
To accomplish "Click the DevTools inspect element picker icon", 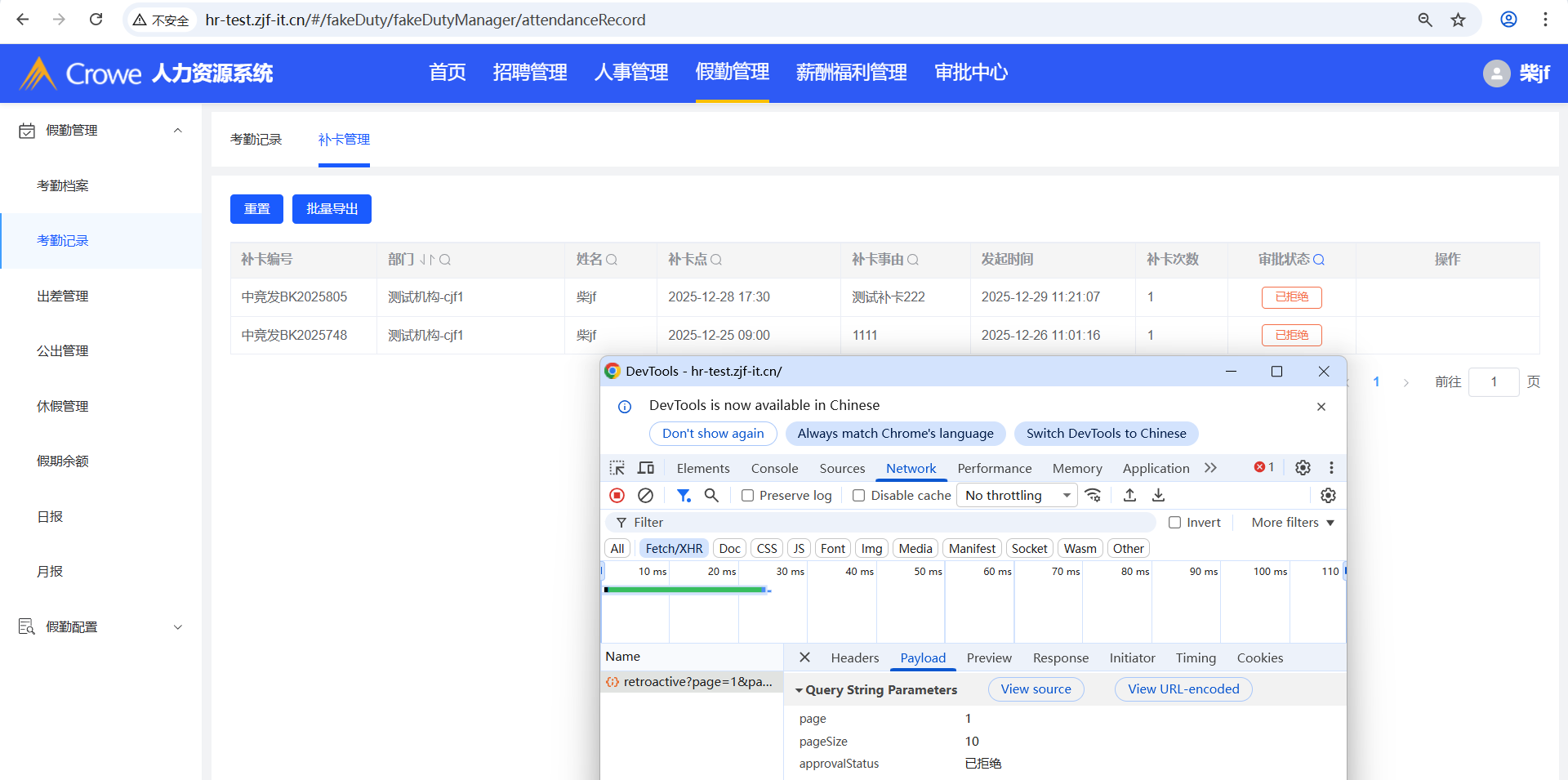I will coord(617,468).
